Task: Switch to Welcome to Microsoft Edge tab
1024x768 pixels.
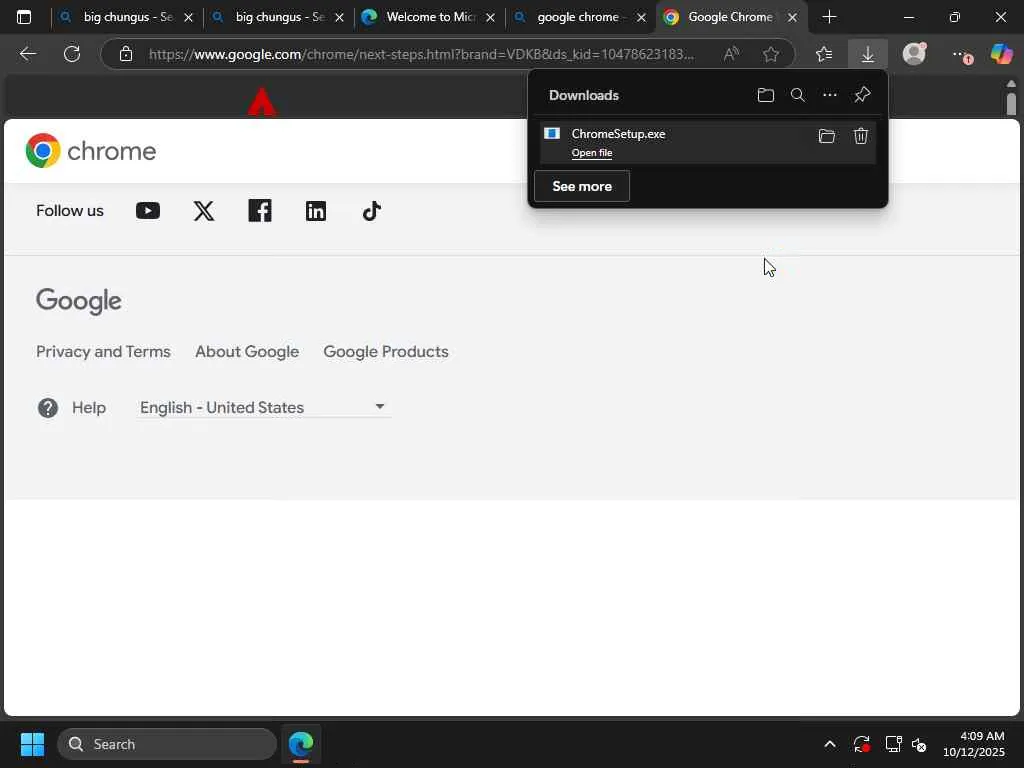Action: (429, 18)
